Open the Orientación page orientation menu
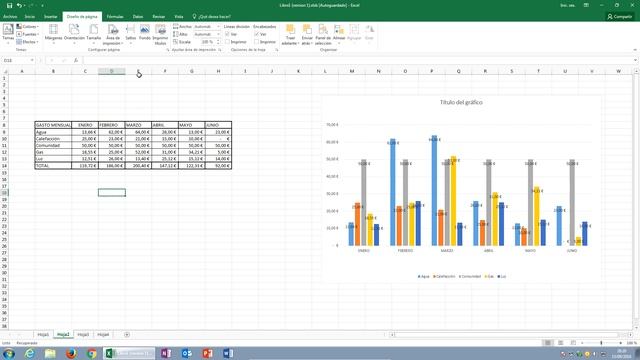 (x=74, y=33)
